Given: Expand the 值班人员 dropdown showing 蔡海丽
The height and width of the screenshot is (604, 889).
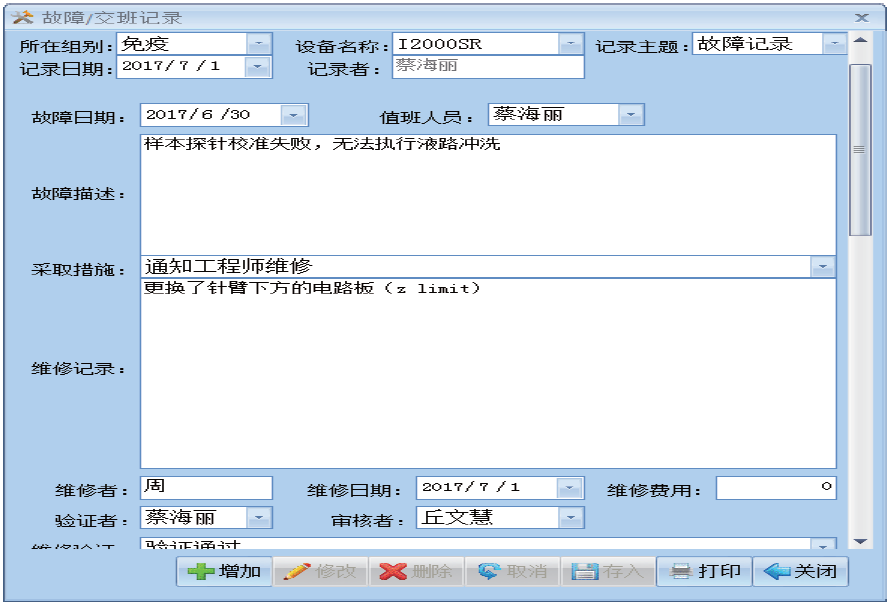Looking at the screenshot, I should (631, 115).
